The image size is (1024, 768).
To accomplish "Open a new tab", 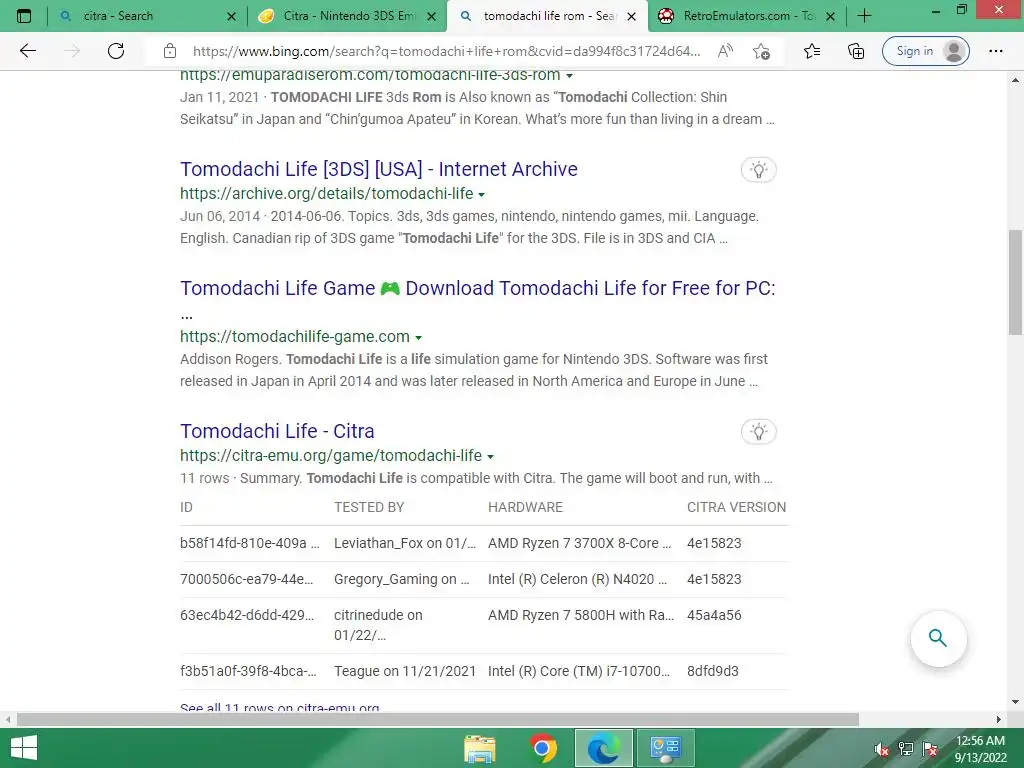I will tap(864, 16).
